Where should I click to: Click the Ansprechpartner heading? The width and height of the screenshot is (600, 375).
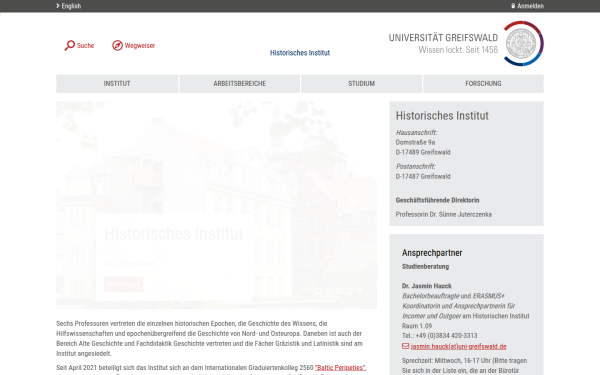click(432, 253)
